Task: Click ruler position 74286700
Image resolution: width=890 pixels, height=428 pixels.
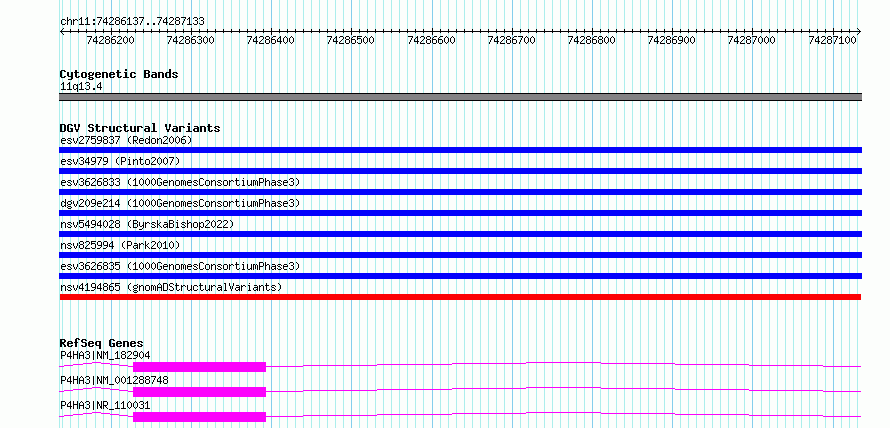Action: (x=511, y=40)
